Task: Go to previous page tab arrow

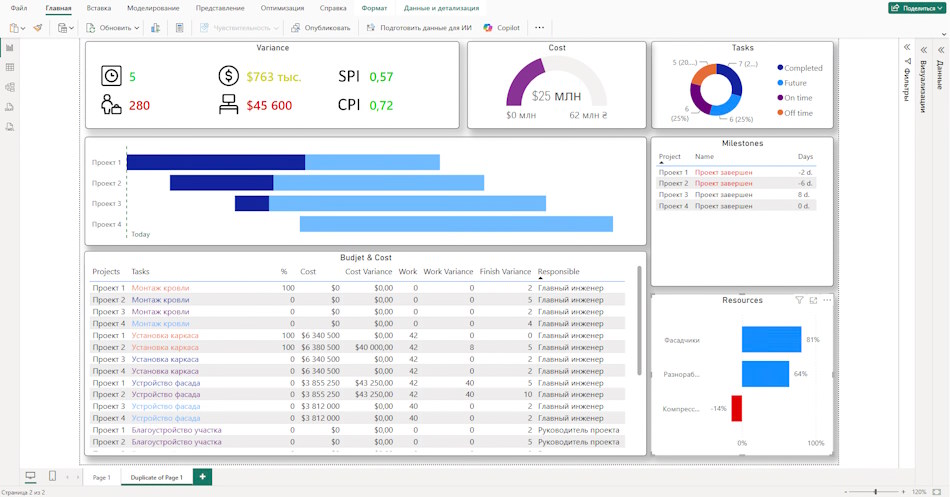Action: [67, 477]
